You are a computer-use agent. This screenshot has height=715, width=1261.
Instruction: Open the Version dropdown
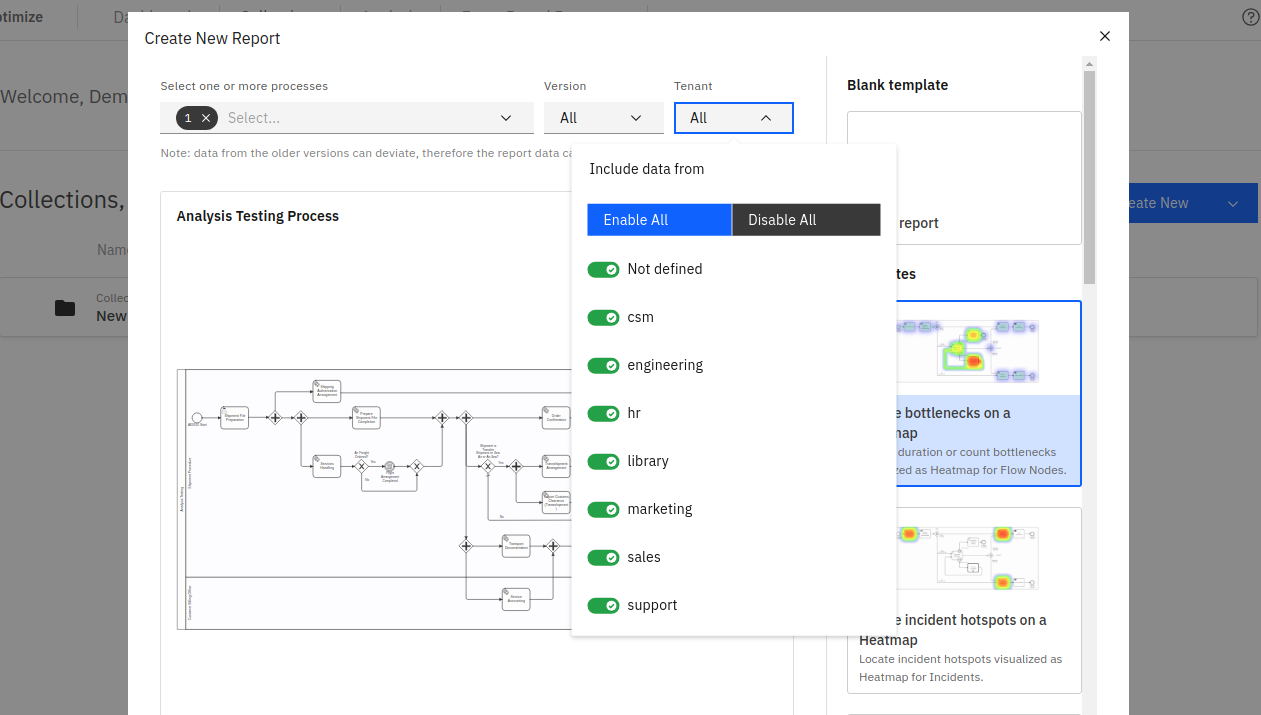[x=603, y=118]
